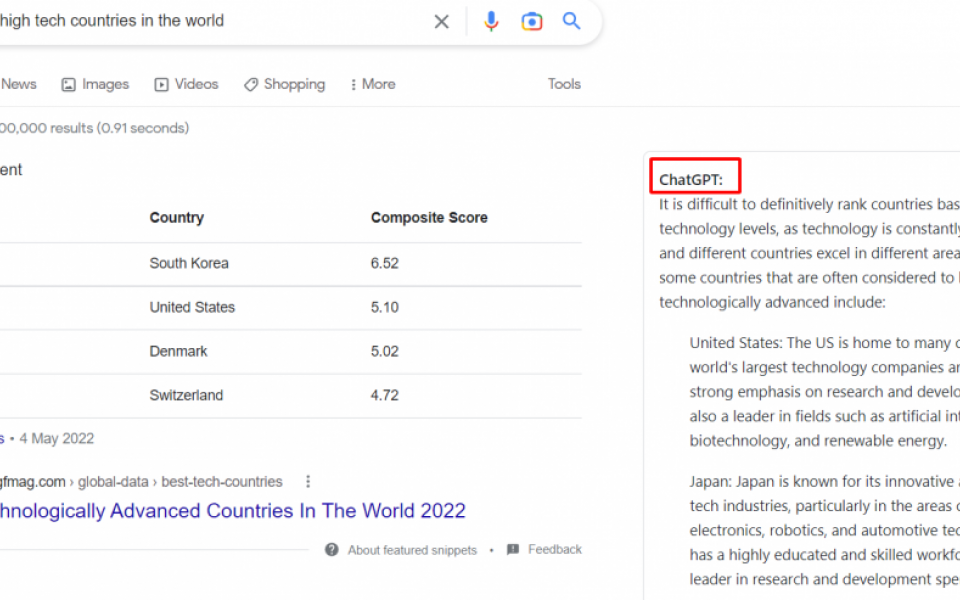Click the Composite Score column header

point(429,218)
